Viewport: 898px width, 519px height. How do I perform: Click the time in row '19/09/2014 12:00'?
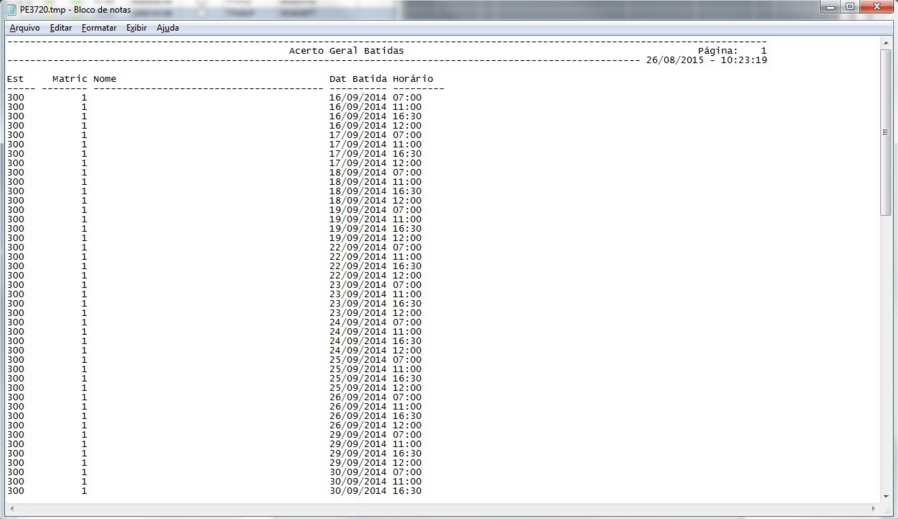coord(407,238)
